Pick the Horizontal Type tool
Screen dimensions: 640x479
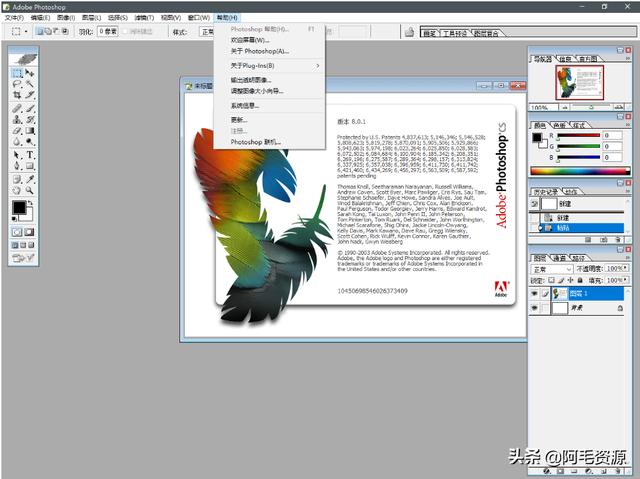coord(30,155)
